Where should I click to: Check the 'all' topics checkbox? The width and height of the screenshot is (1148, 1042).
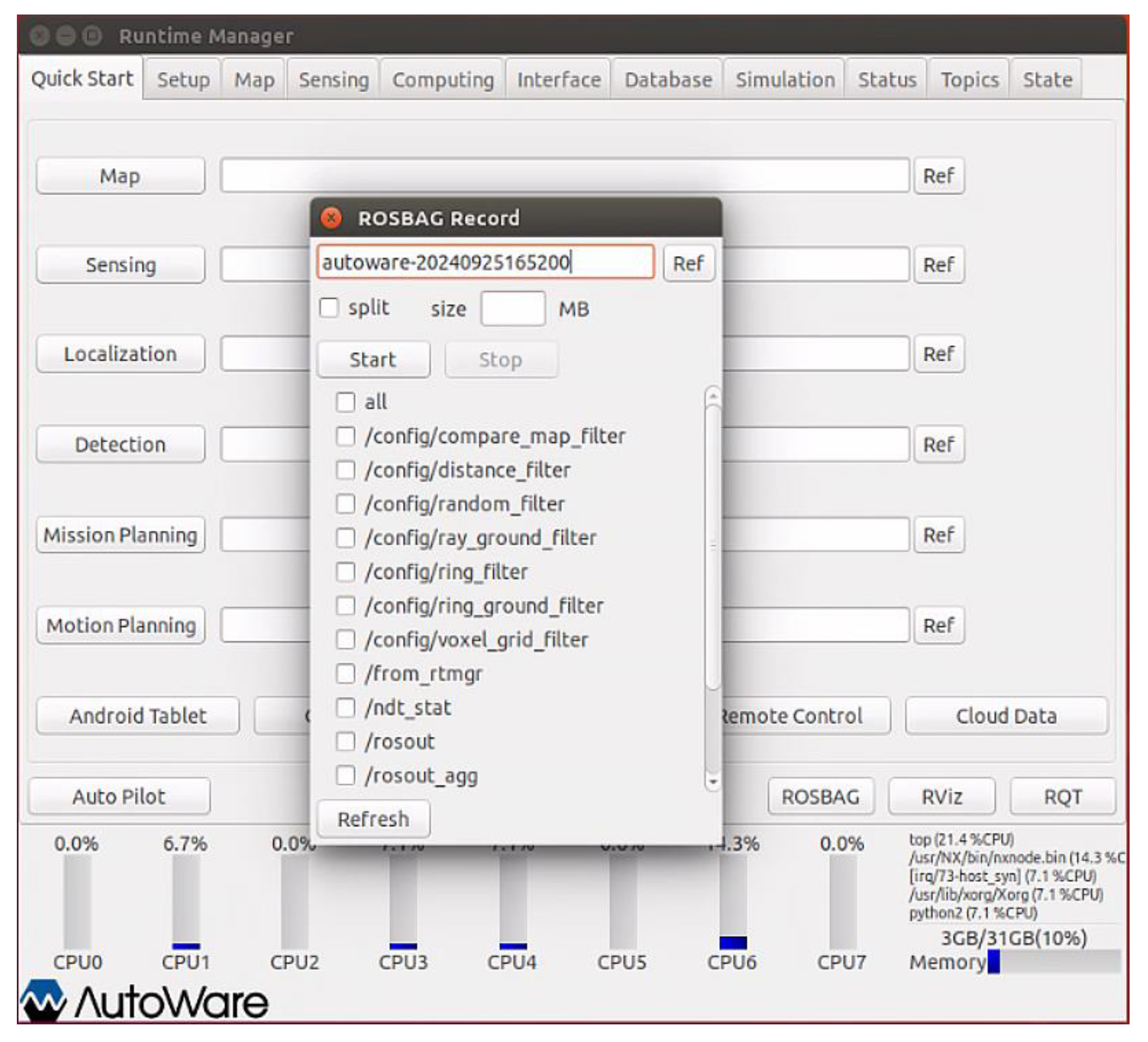[x=345, y=402]
